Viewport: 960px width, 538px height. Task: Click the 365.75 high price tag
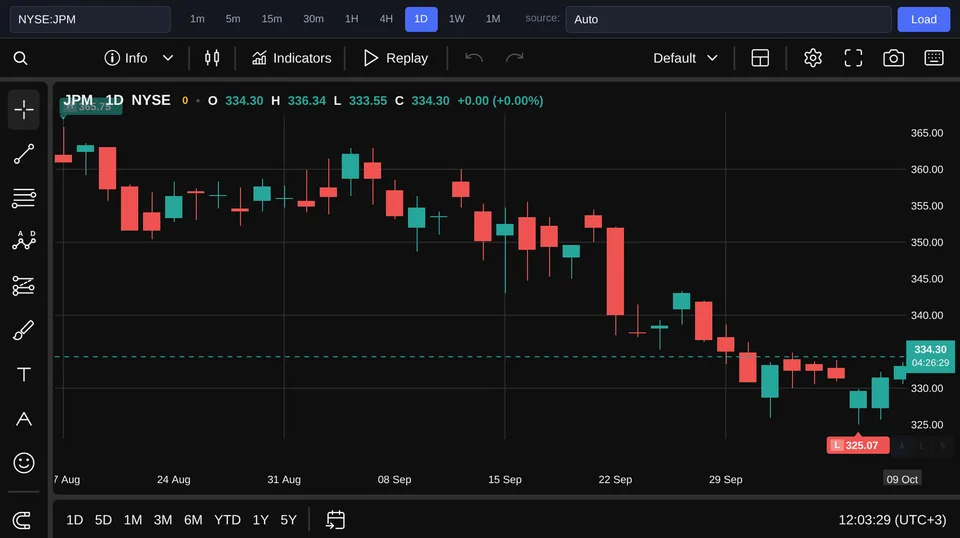click(x=91, y=106)
